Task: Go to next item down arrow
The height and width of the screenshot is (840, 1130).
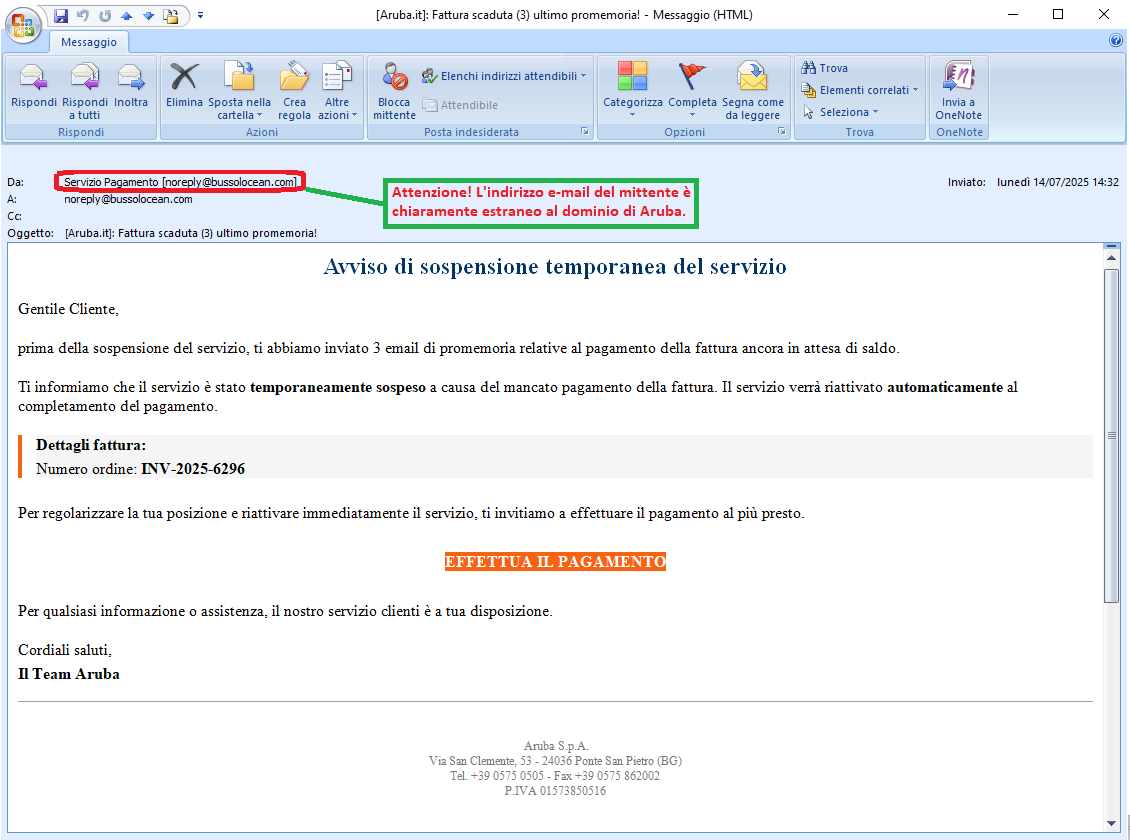Action: click(x=148, y=15)
